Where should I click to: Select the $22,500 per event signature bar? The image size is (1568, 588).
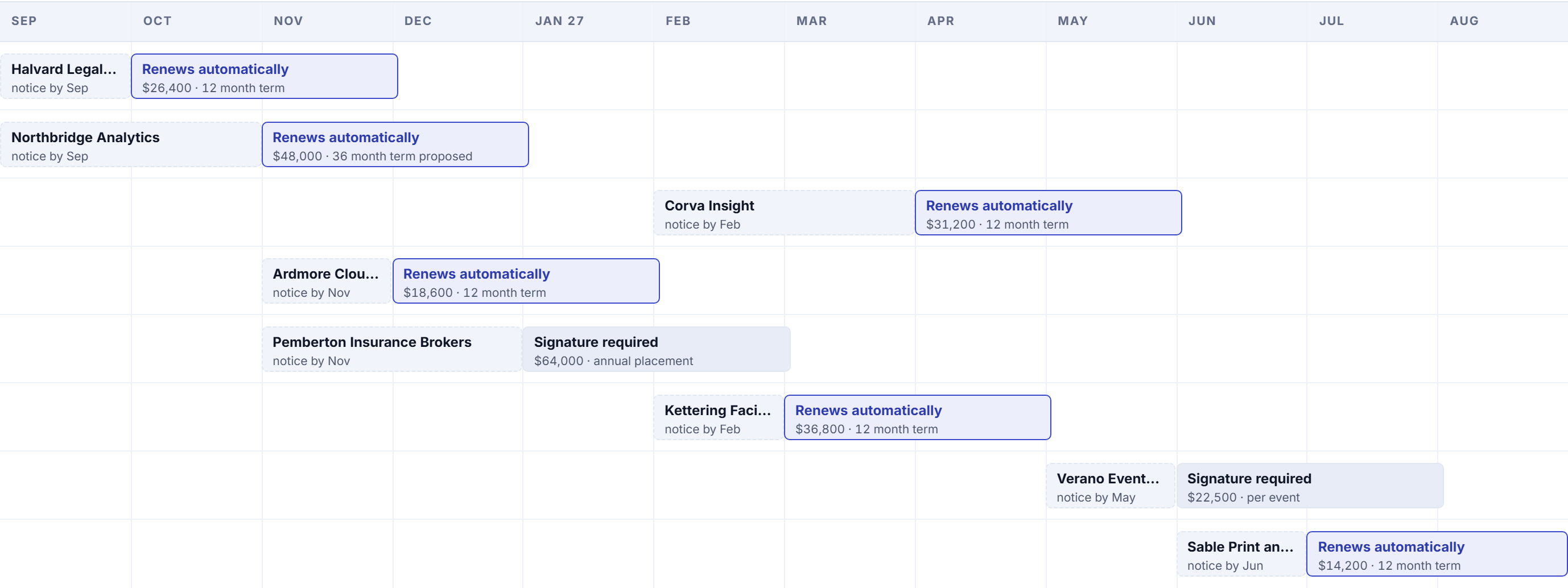pos(1310,485)
